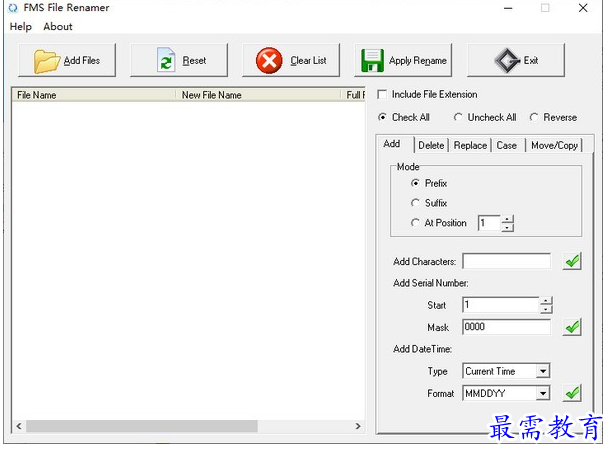
Task: Click the horizontal scrollbar thumb
Action: click(x=142, y=426)
